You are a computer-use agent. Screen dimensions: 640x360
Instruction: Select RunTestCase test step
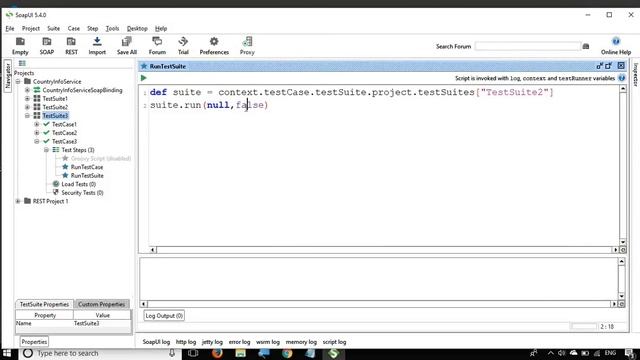tap(87, 167)
